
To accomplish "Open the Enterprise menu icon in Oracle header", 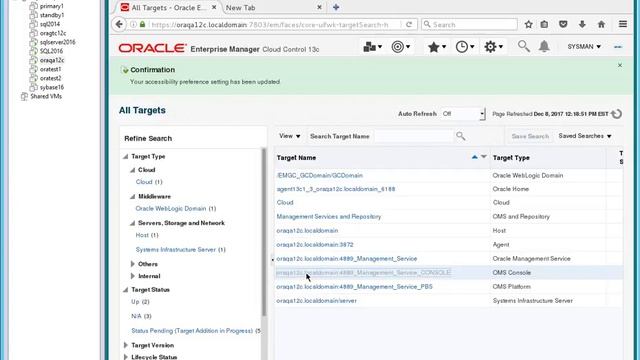I will tap(372, 47).
